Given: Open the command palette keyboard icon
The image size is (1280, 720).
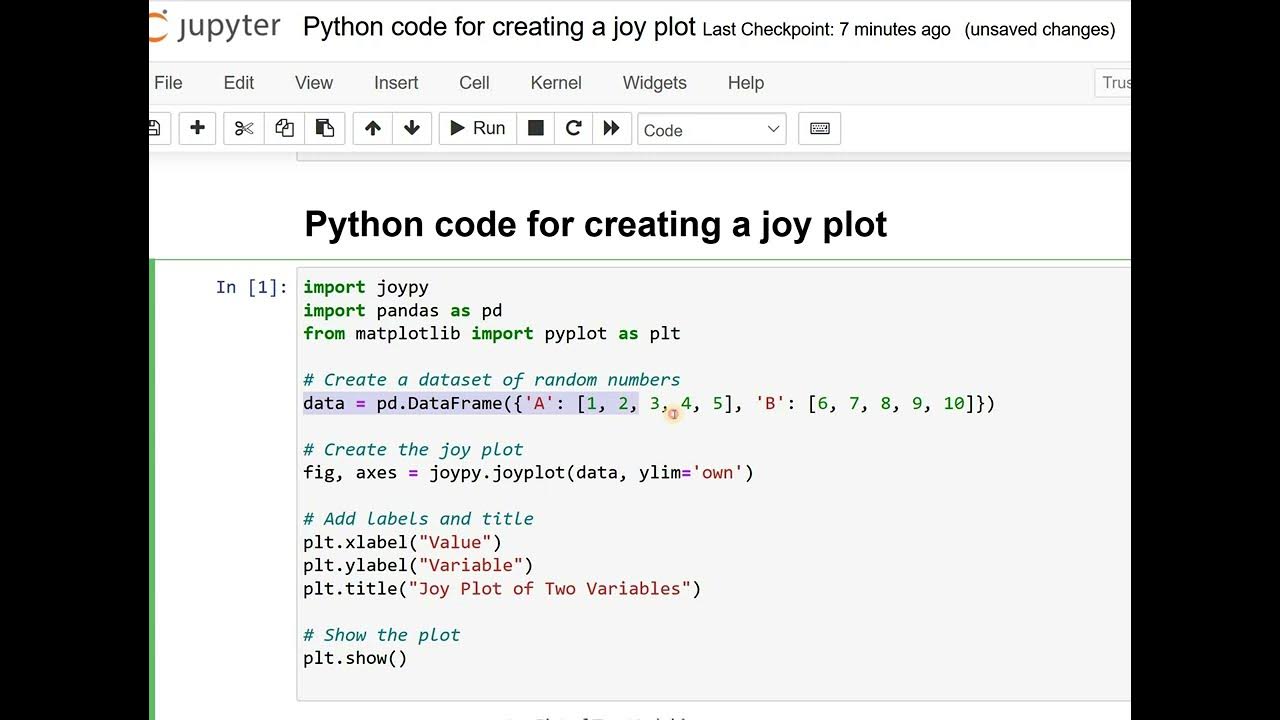Looking at the screenshot, I should (x=819, y=128).
